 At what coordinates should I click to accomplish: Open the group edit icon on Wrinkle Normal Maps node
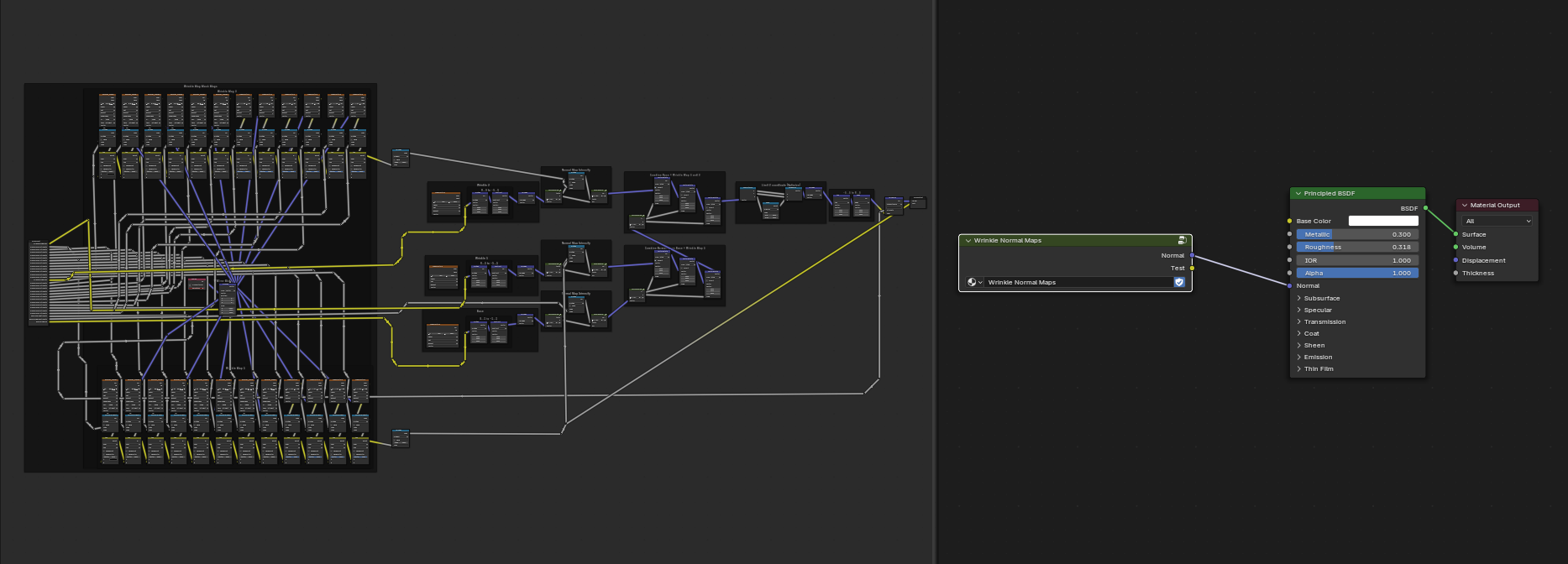(1182, 241)
